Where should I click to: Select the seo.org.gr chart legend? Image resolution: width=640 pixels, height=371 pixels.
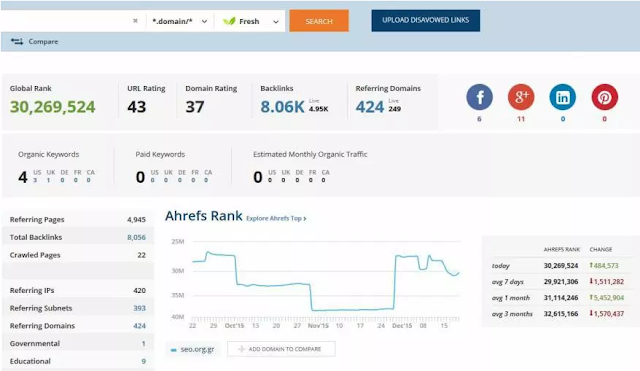pyautogui.click(x=193, y=349)
